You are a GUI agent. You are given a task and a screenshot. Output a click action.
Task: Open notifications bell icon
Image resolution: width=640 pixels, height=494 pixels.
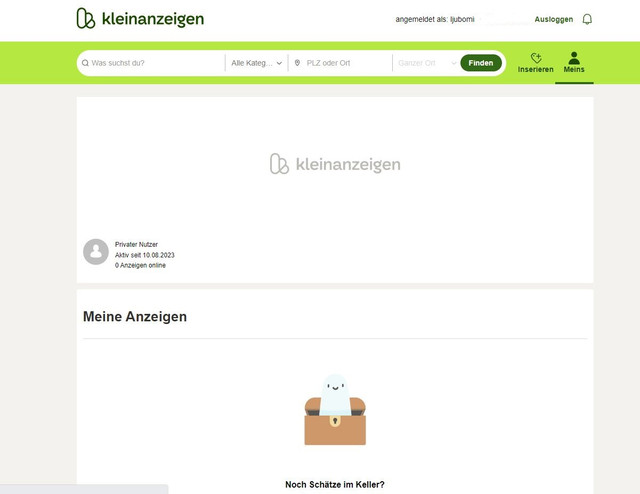587,19
